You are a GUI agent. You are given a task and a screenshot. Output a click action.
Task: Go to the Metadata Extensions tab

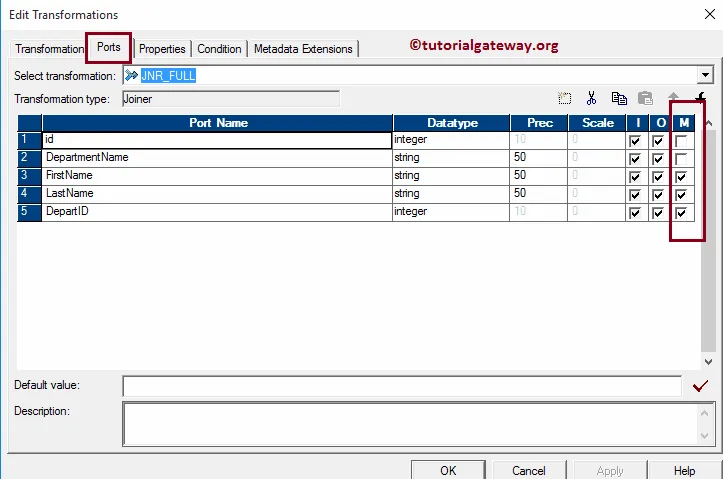click(x=303, y=49)
